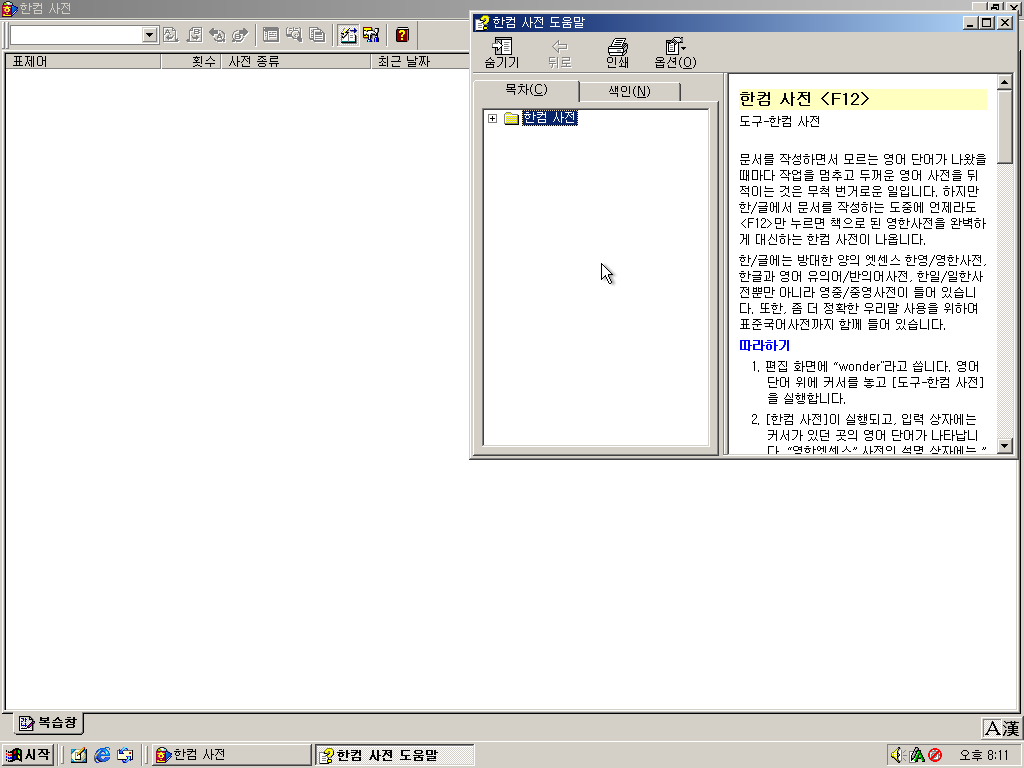Click the forward arrow with letter B icon
1024x768 pixels.
(240, 35)
